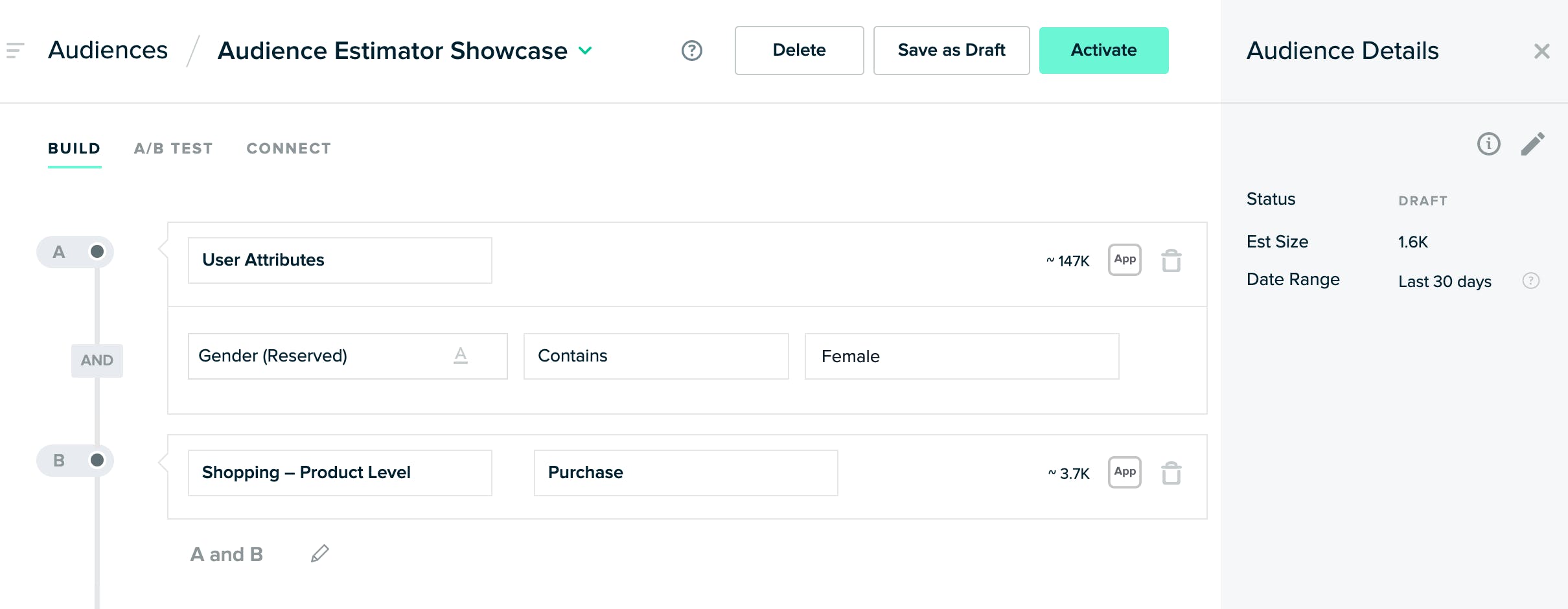Click App badge on User Attributes row
1568x609 pixels.
[1124, 260]
